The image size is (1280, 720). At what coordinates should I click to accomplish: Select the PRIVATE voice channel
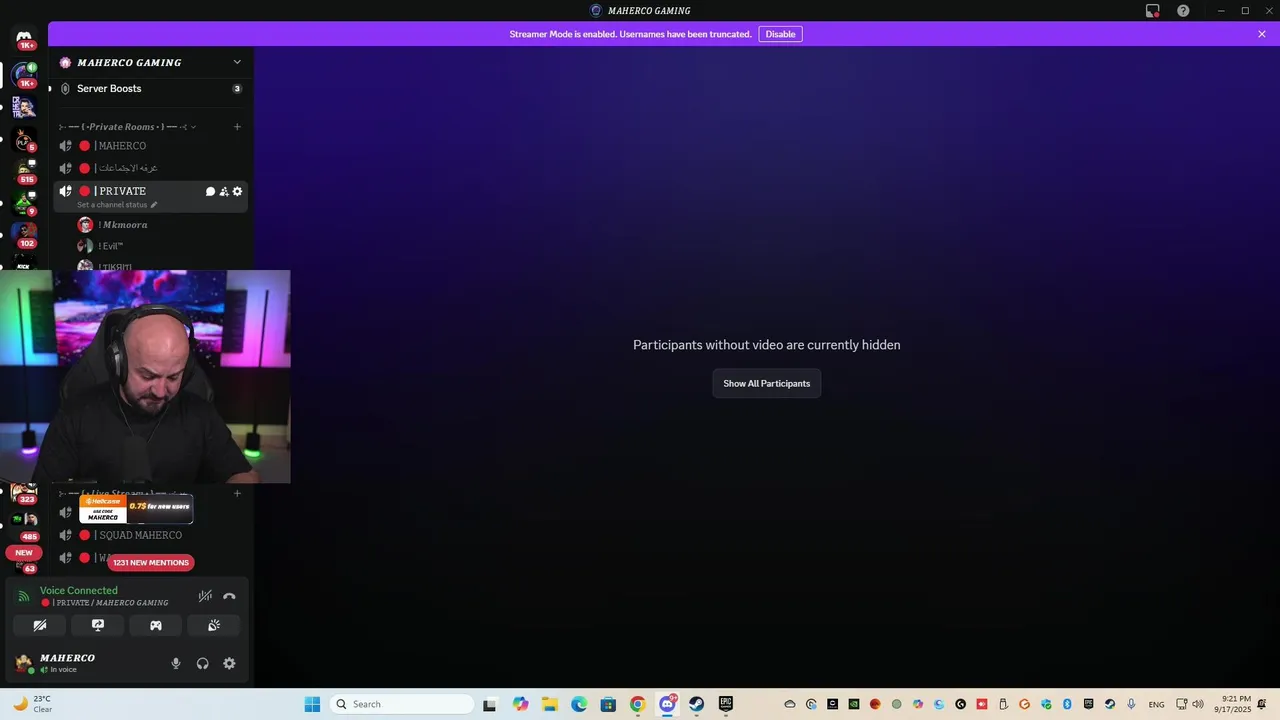pos(122,191)
